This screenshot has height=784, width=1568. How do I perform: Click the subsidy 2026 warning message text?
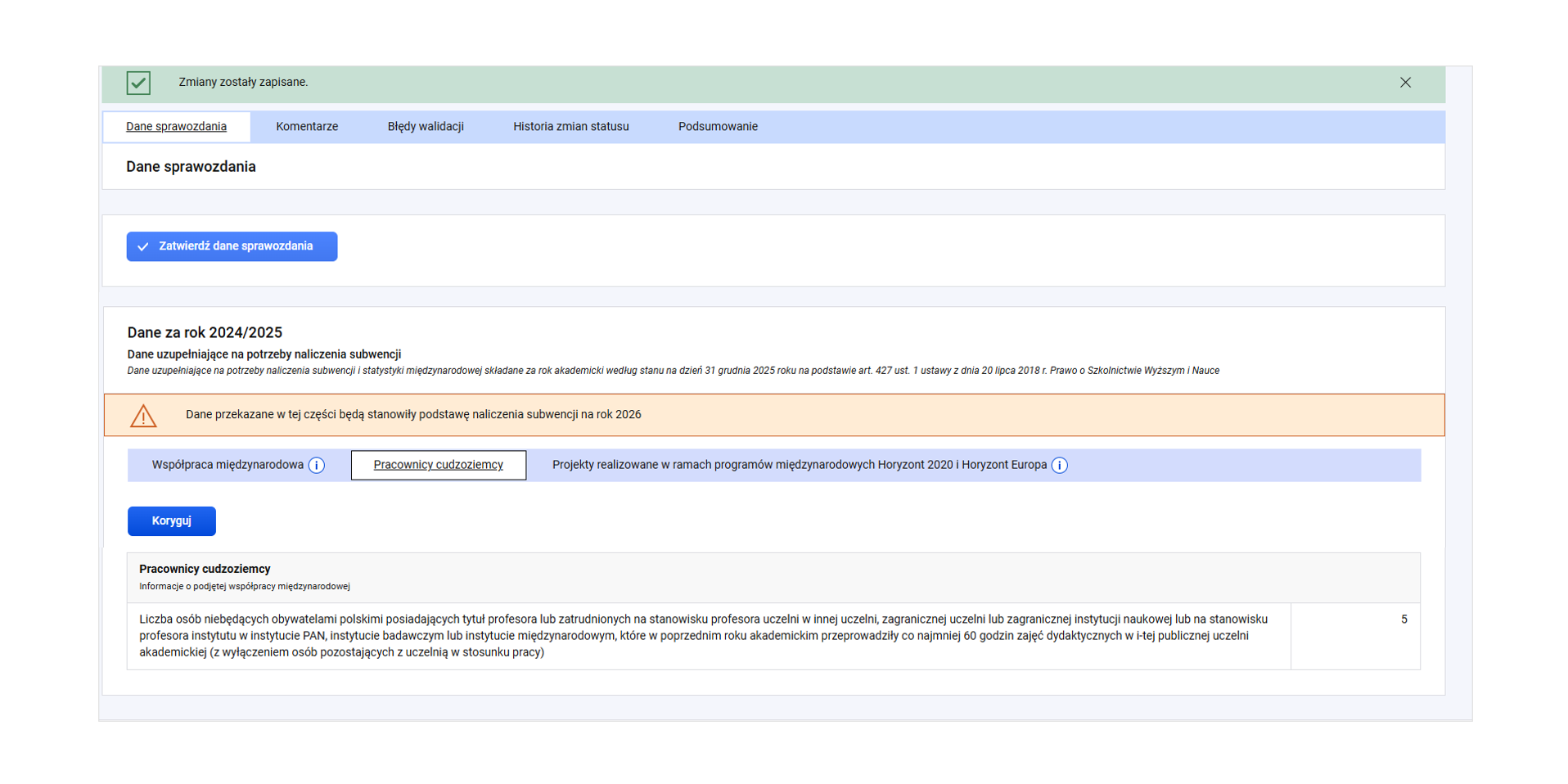(413, 415)
